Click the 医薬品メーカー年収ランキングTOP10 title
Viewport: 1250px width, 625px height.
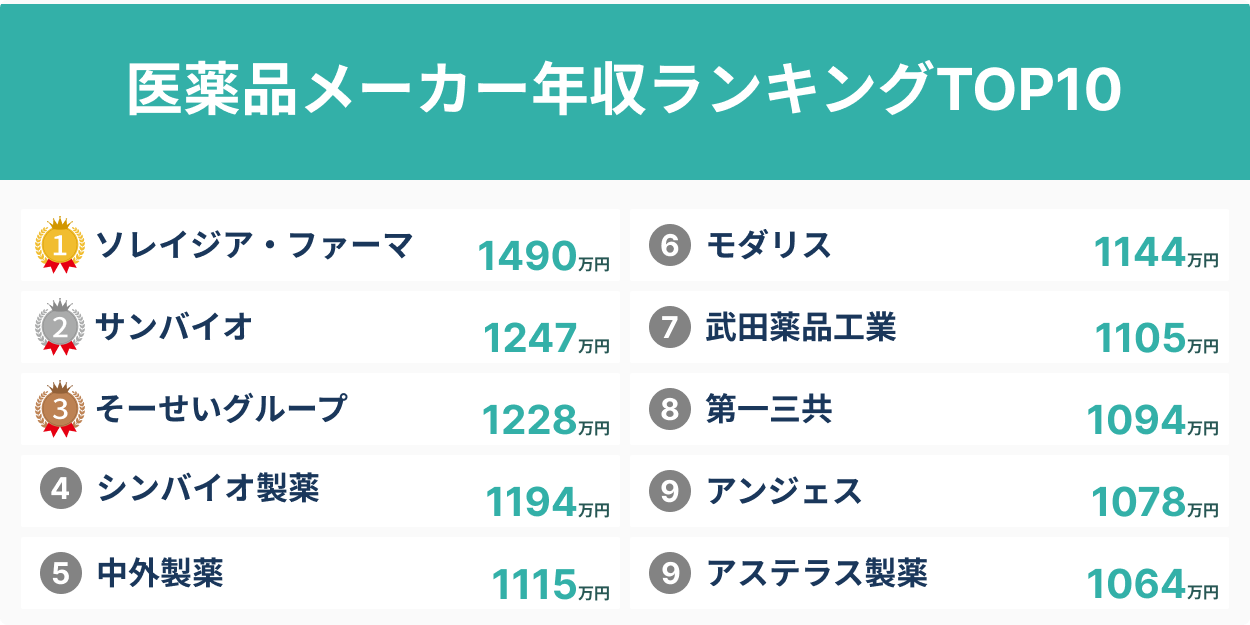point(624,91)
